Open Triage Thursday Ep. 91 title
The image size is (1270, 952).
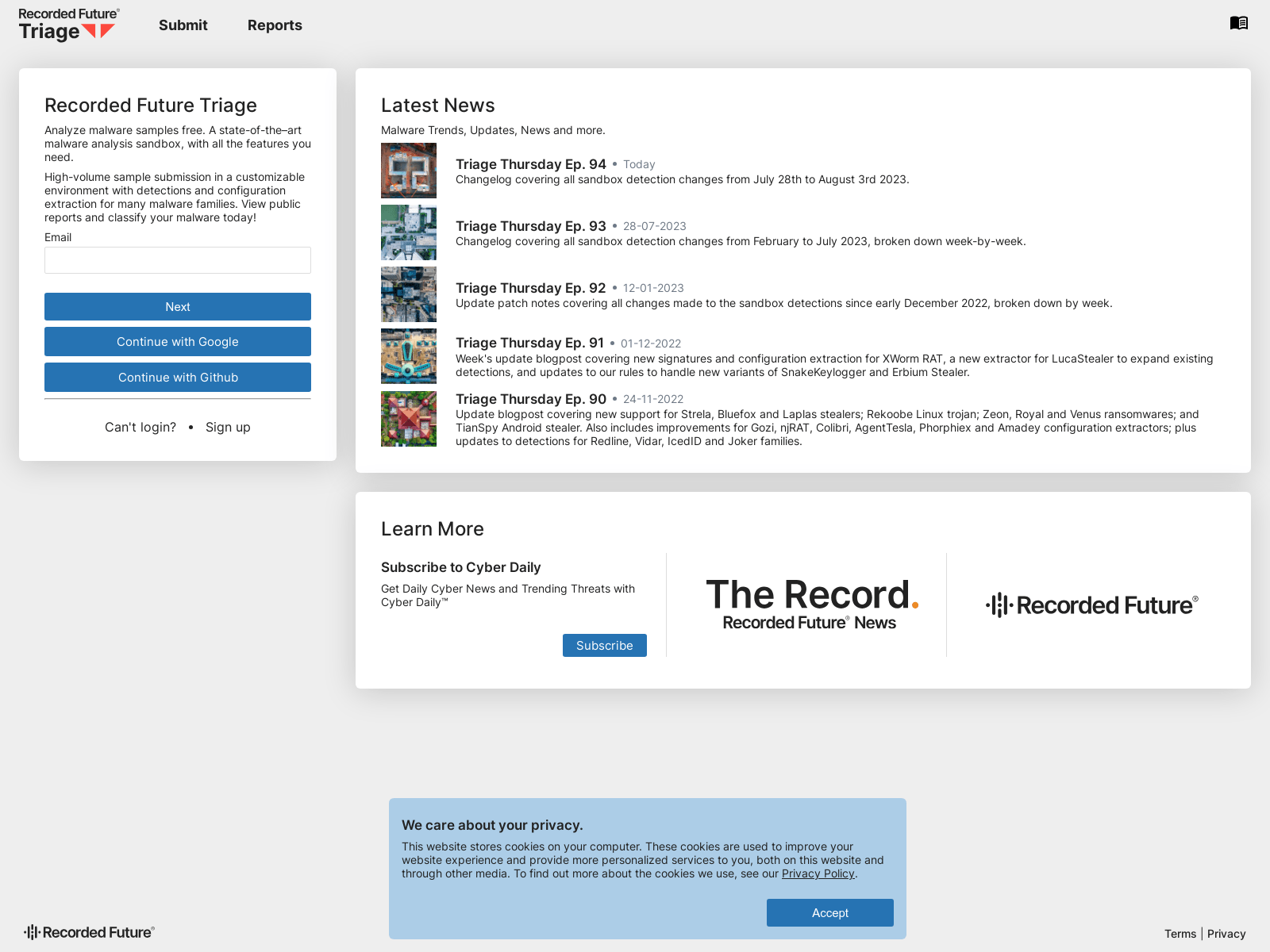(529, 343)
